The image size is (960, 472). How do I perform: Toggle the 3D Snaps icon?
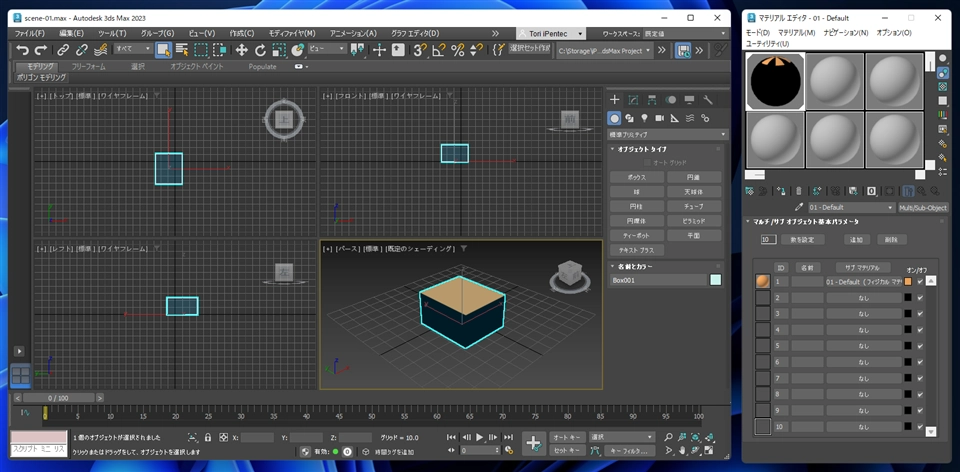pyautogui.click(x=419, y=50)
